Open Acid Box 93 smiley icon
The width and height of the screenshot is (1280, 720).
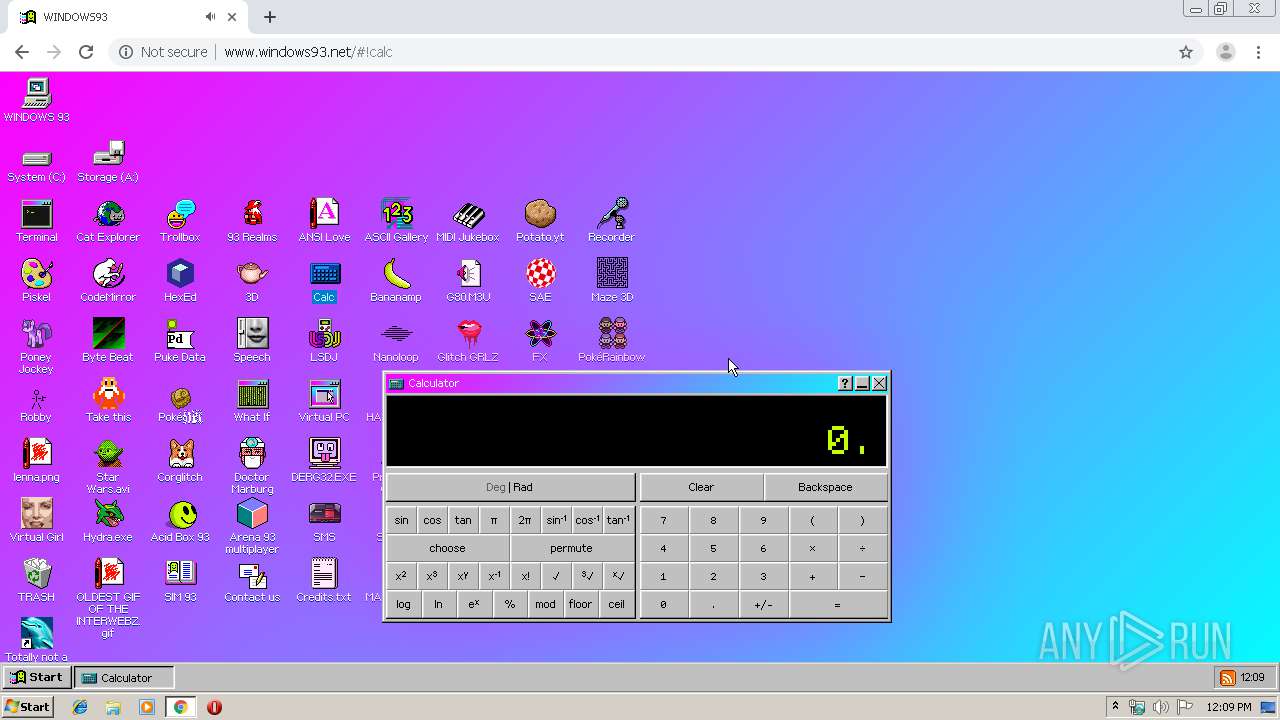click(180, 521)
